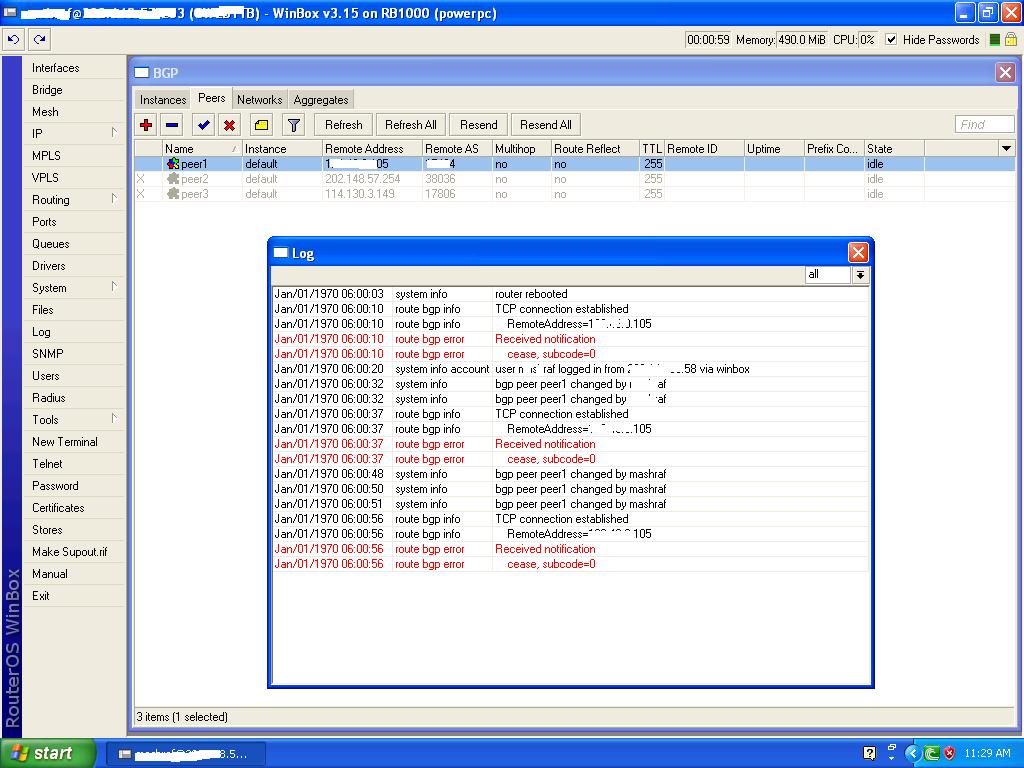Close the BGP window
Viewport: 1024px width, 768px height.
coord(1005,72)
